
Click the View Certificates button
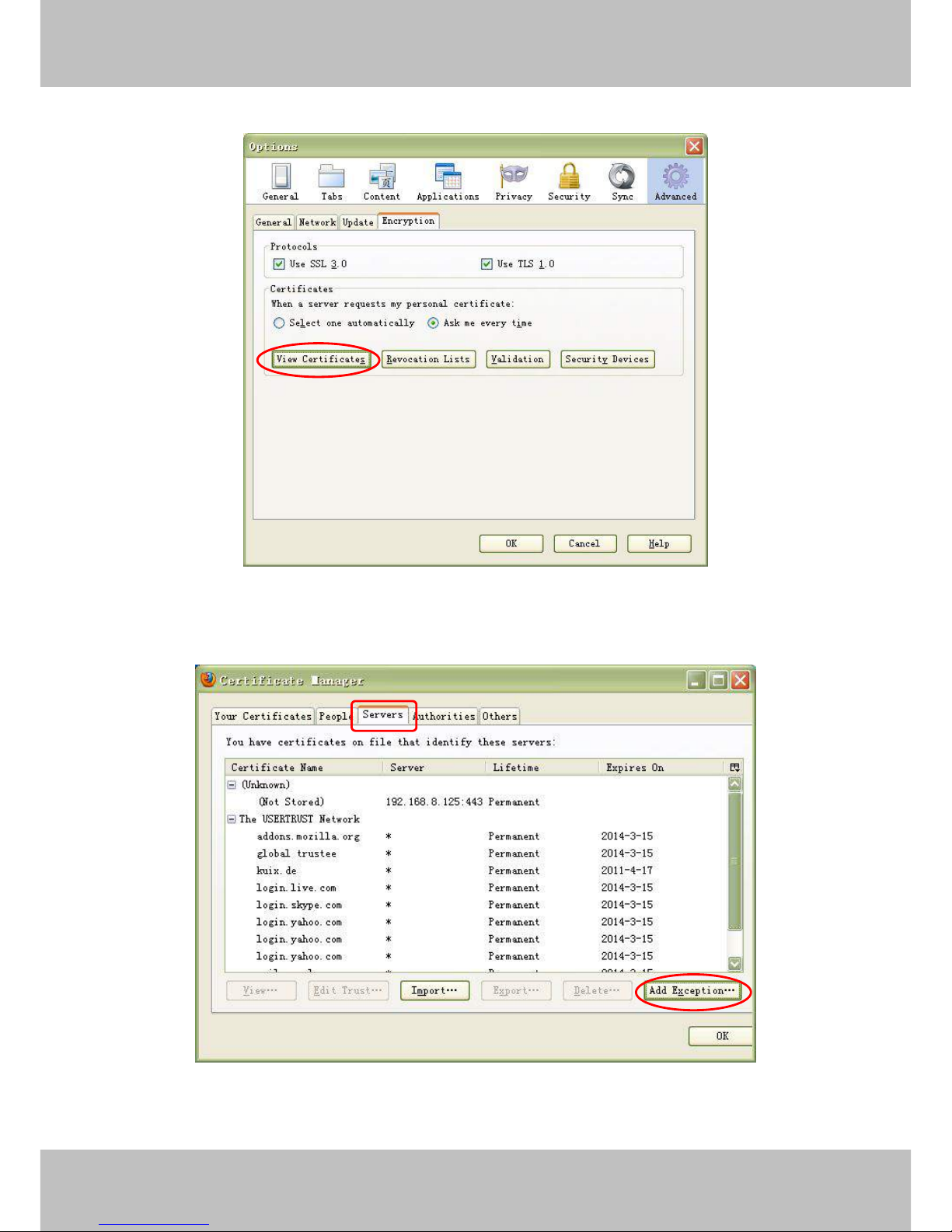tap(320, 359)
